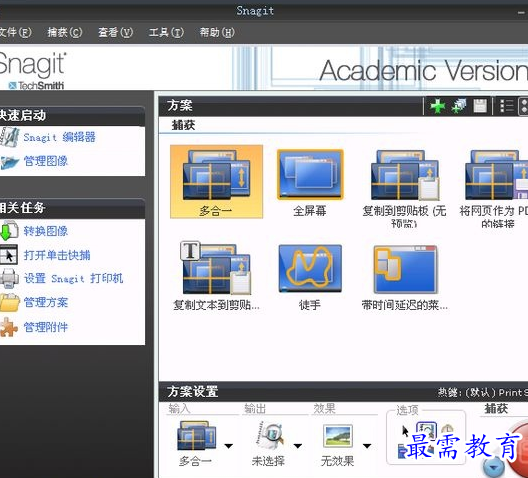Click the 转换图像 green arrow icon

tap(9, 231)
